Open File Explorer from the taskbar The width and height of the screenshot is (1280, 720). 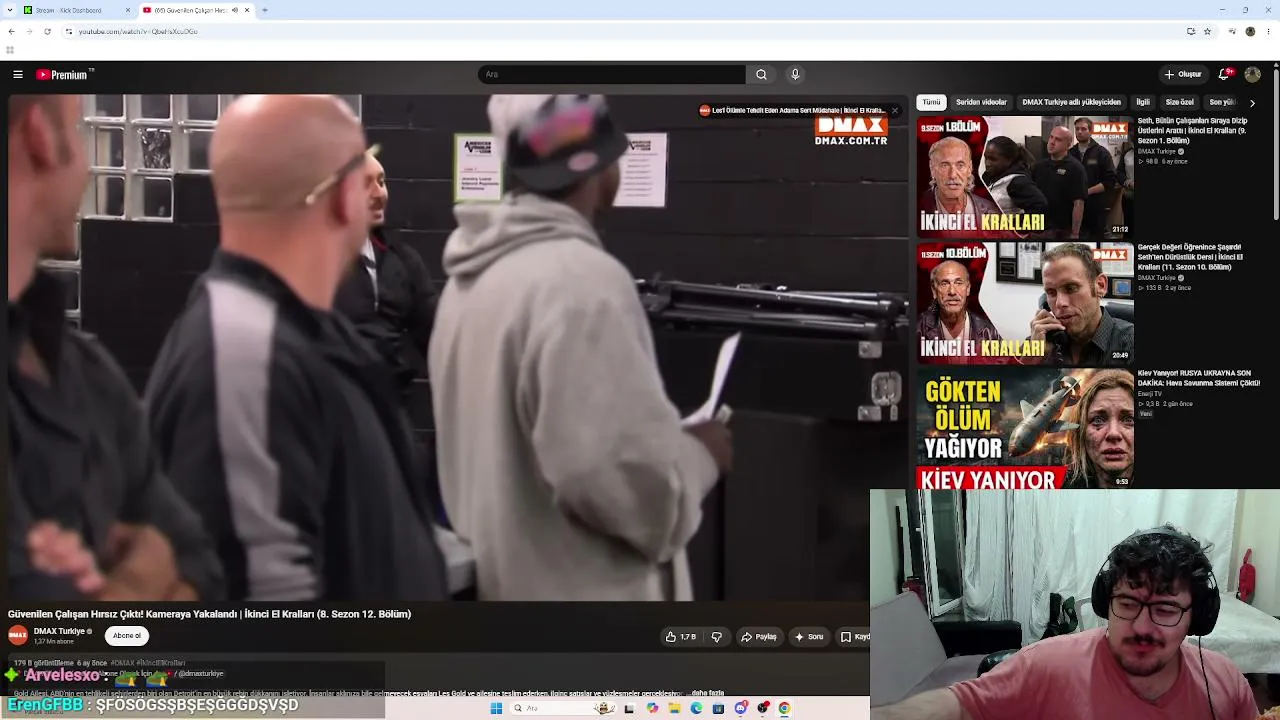coord(674,708)
